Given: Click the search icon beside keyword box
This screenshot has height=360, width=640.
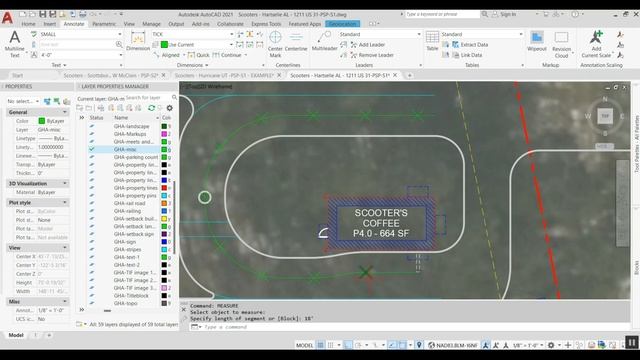Looking at the screenshot, I should coord(484,14).
